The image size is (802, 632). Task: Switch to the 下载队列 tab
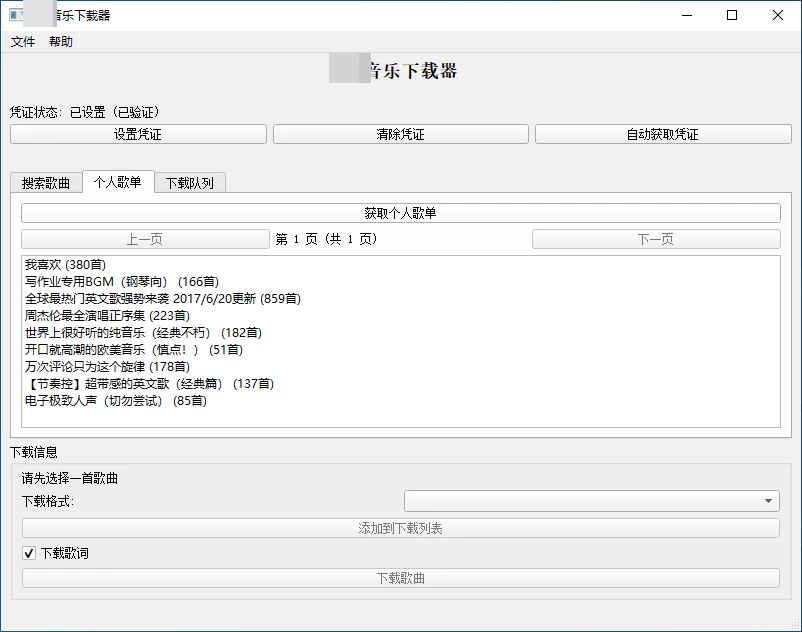[x=190, y=183]
